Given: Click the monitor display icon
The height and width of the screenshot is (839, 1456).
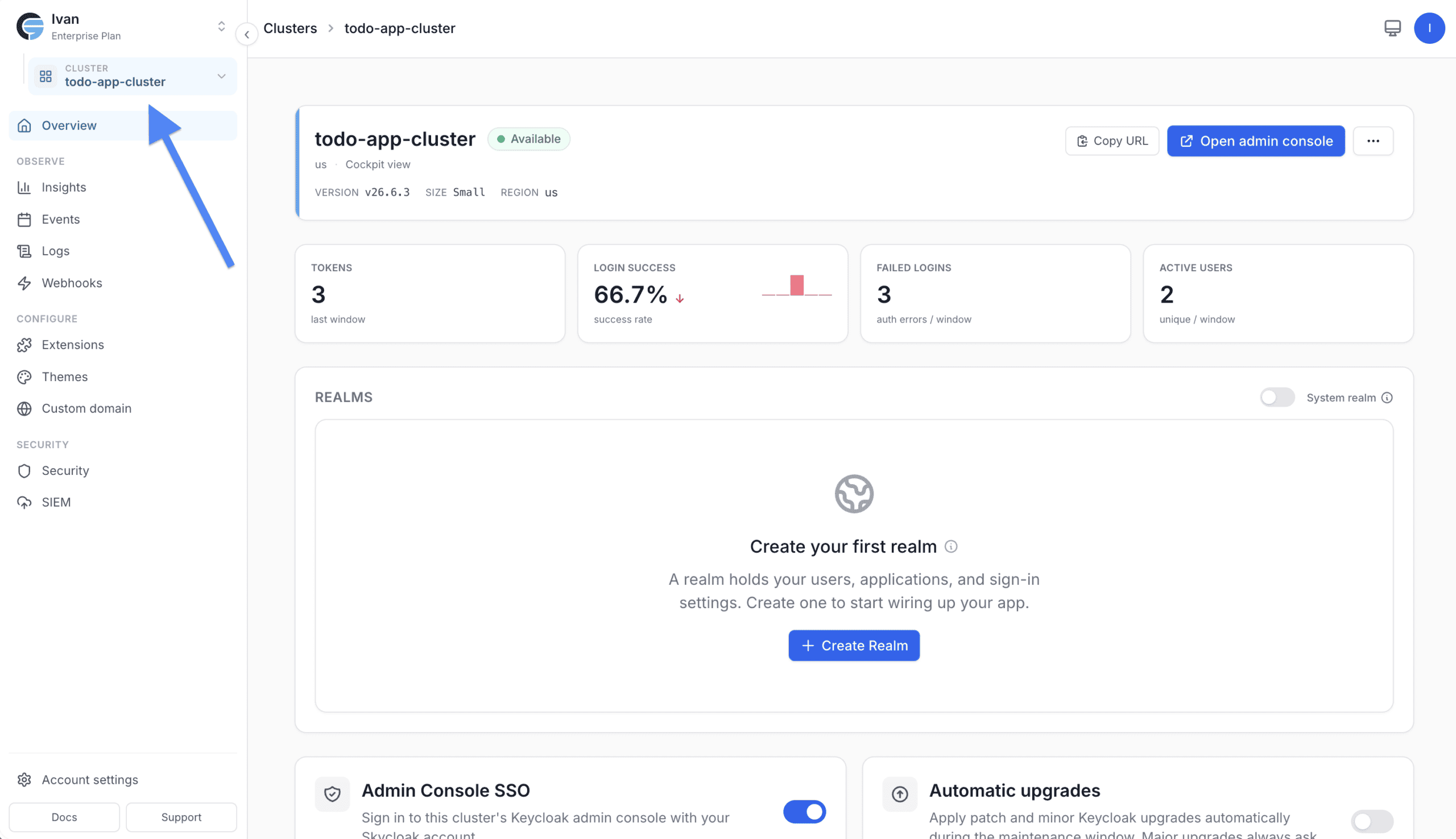Looking at the screenshot, I should pos(1392,28).
